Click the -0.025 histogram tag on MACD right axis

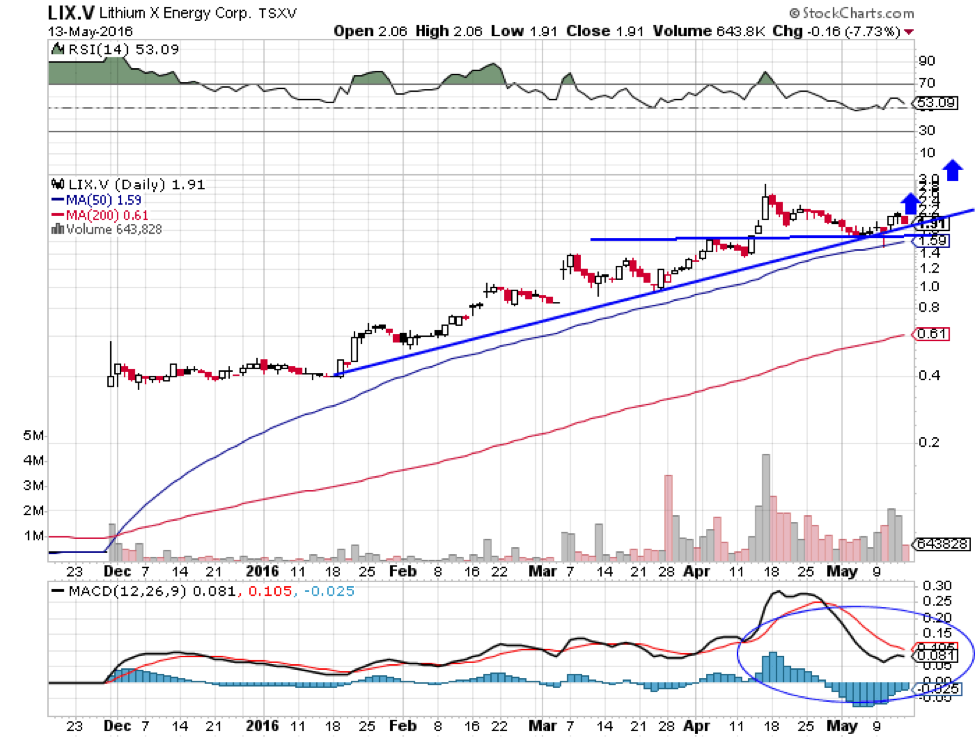[x=938, y=689]
